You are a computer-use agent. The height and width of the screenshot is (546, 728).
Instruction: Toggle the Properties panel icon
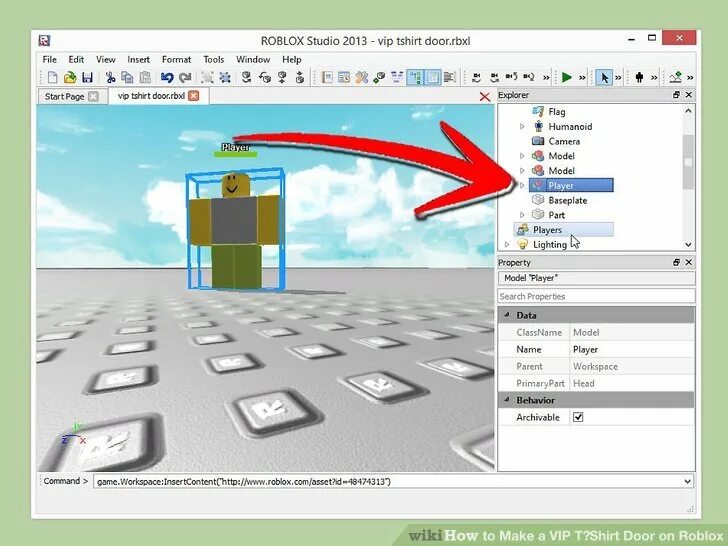pyautogui.click(x=433, y=77)
